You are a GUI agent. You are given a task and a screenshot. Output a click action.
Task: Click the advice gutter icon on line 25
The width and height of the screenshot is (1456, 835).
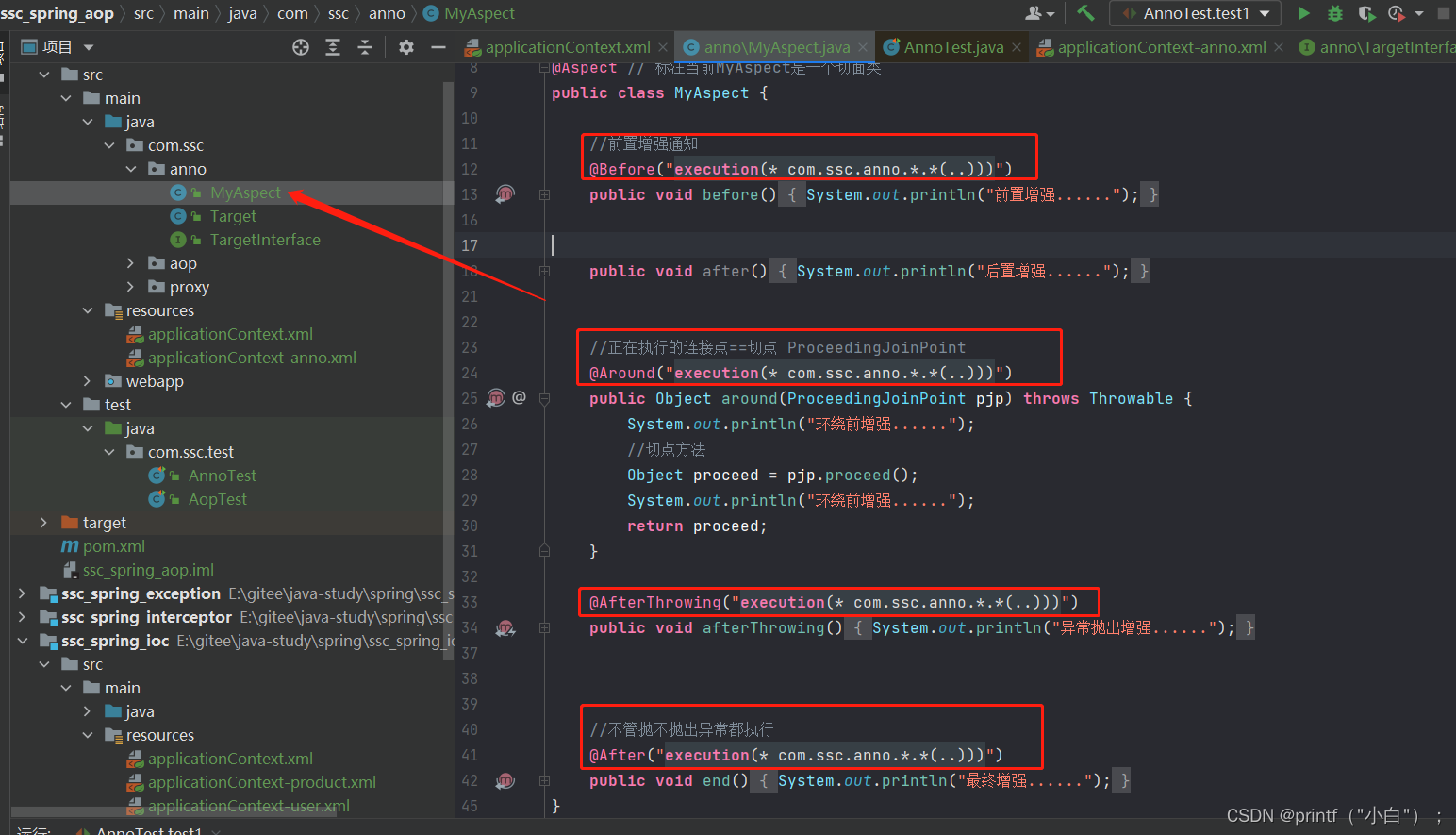(496, 397)
